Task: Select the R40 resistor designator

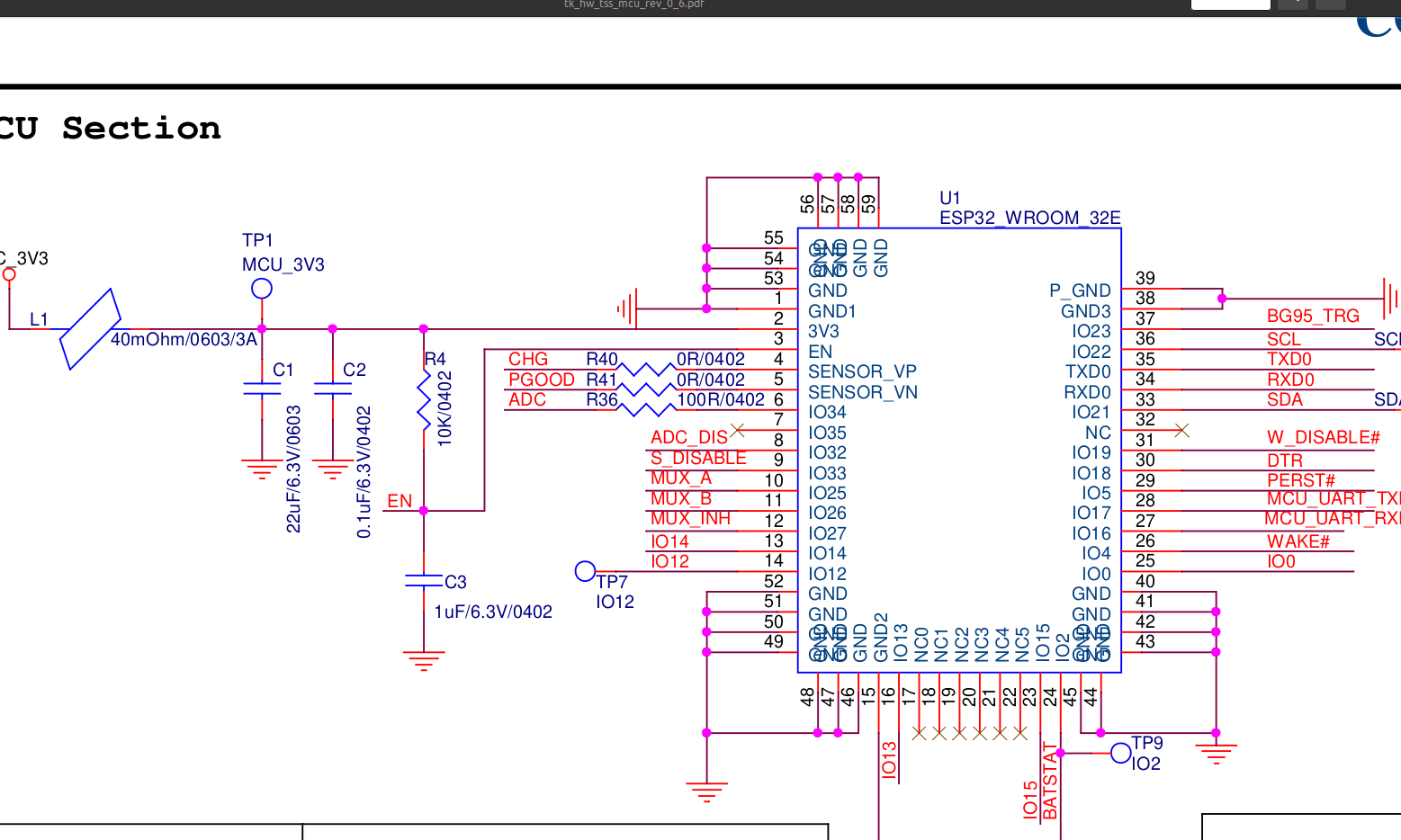Action: pyautogui.click(x=602, y=359)
